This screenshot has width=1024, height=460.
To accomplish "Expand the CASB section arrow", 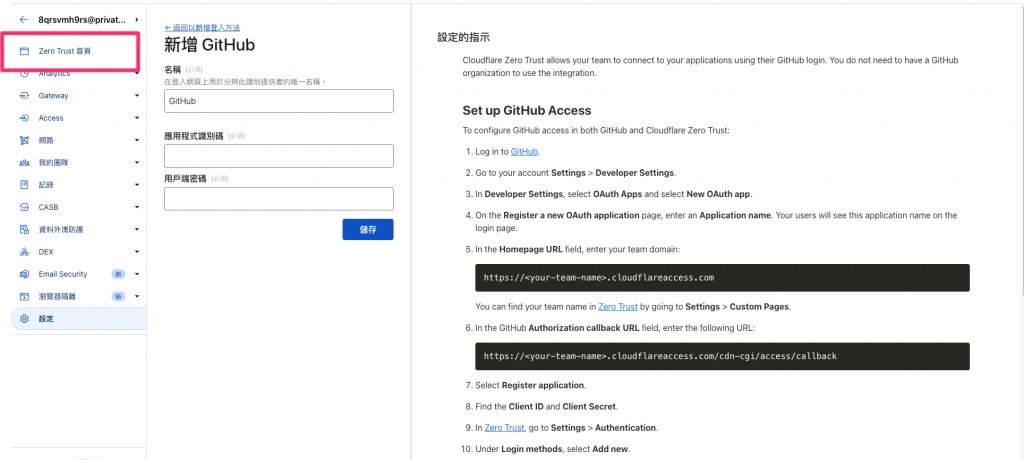I will pos(137,207).
